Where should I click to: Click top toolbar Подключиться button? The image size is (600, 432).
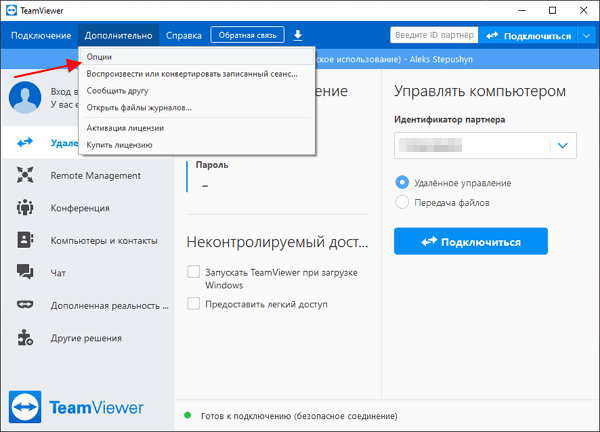tap(528, 36)
